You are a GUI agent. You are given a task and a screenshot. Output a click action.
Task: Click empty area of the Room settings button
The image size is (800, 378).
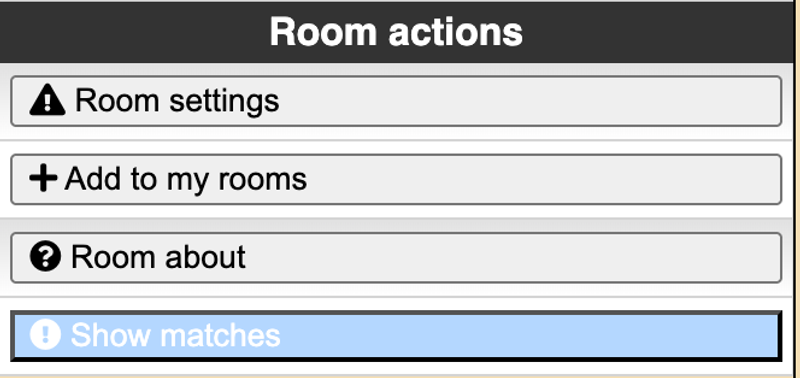click(x=531, y=101)
